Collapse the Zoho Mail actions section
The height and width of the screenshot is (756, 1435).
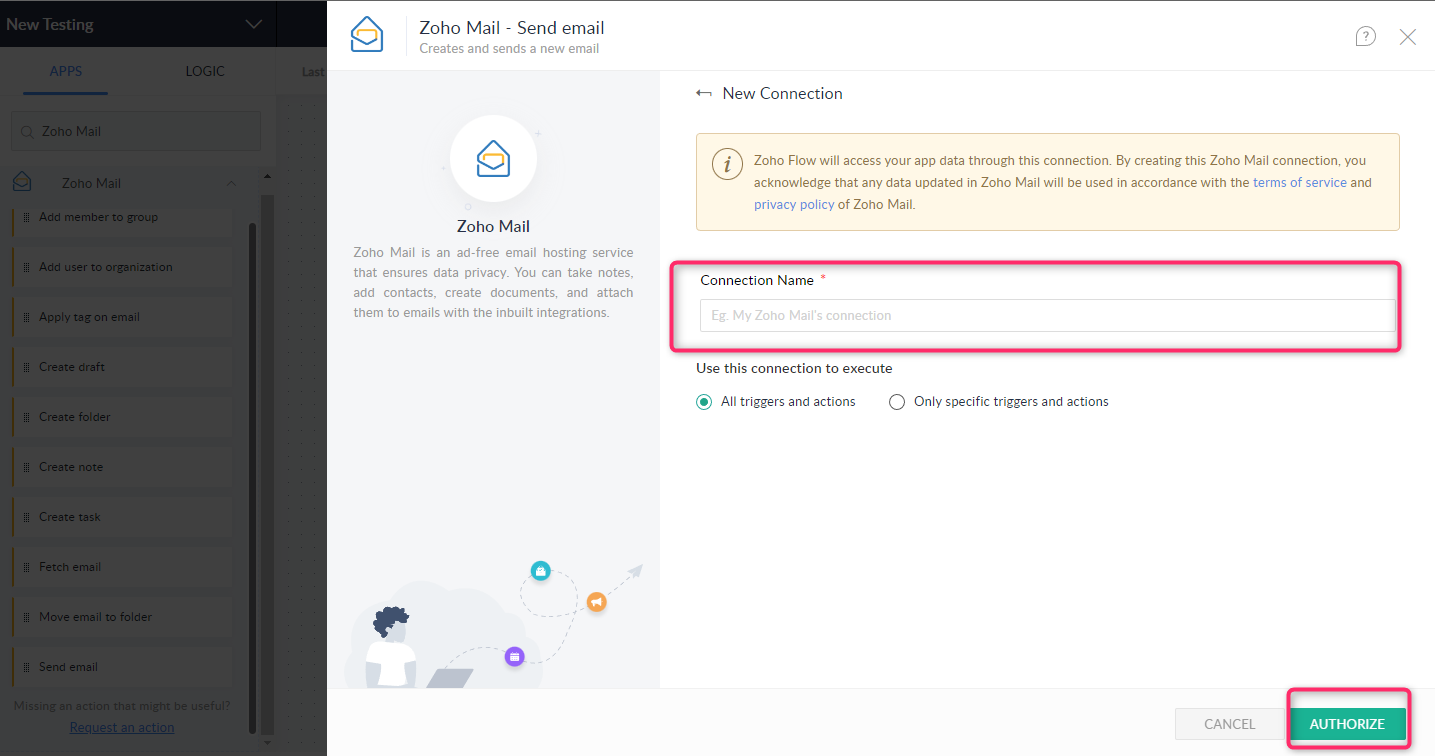[x=232, y=183]
